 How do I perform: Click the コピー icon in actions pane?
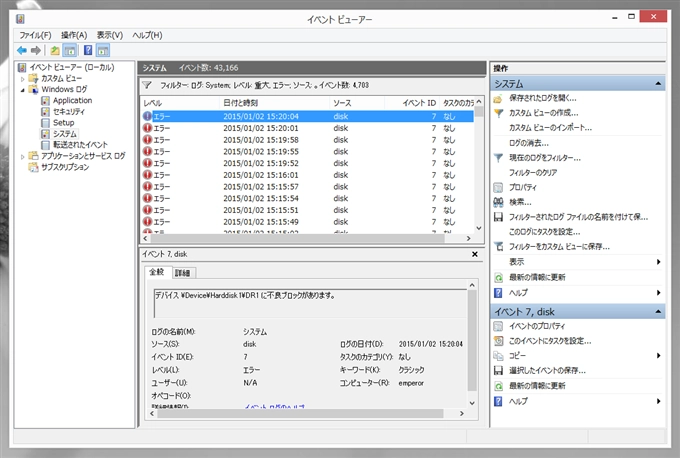coord(498,356)
